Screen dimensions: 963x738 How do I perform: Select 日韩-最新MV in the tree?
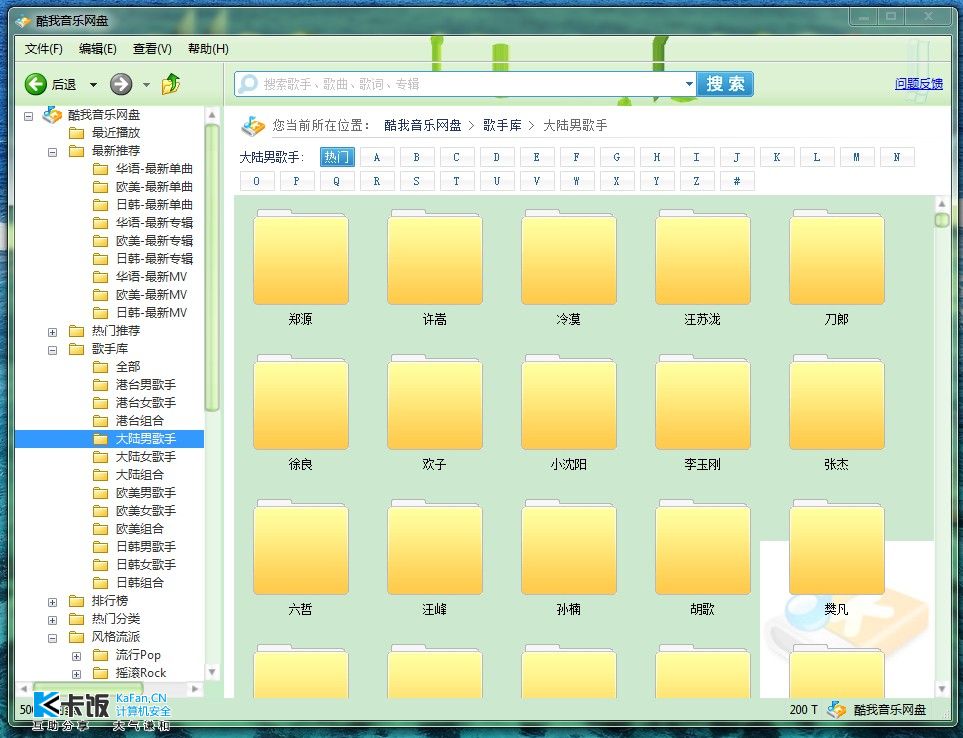tap(151, 313)
